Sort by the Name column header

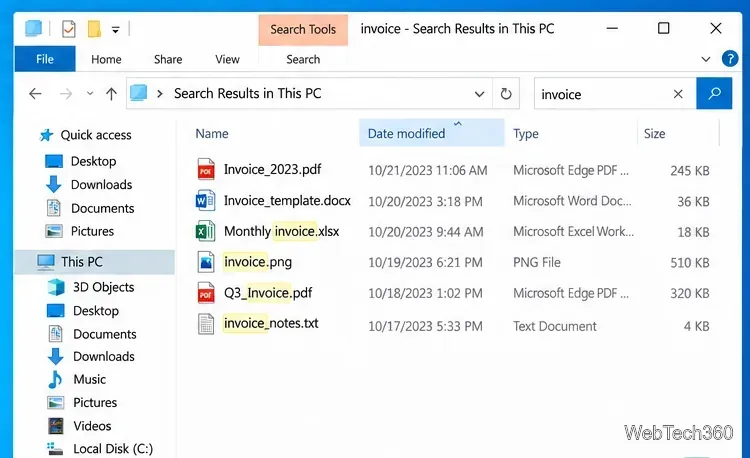[x=212, y=133]
